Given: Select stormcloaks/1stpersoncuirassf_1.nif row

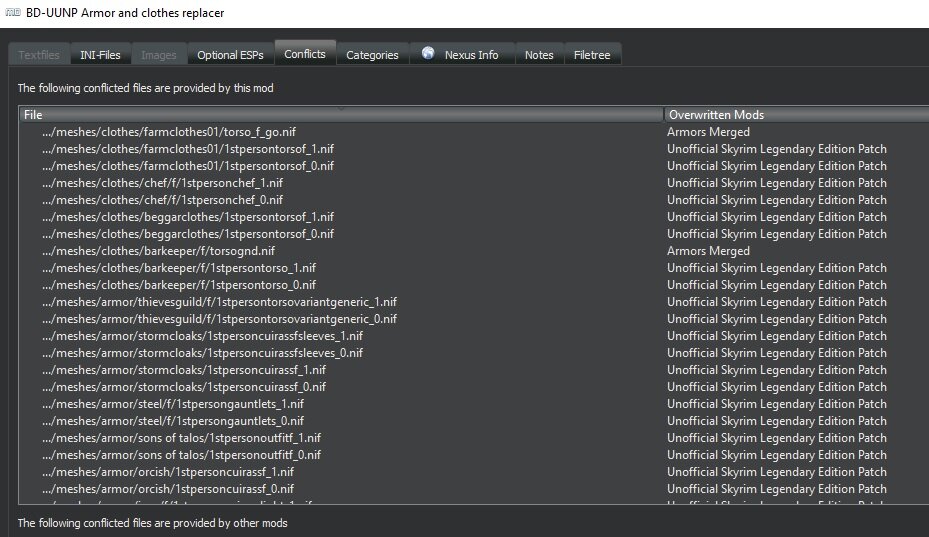Looking at the screenshot, I should [473, 370].
